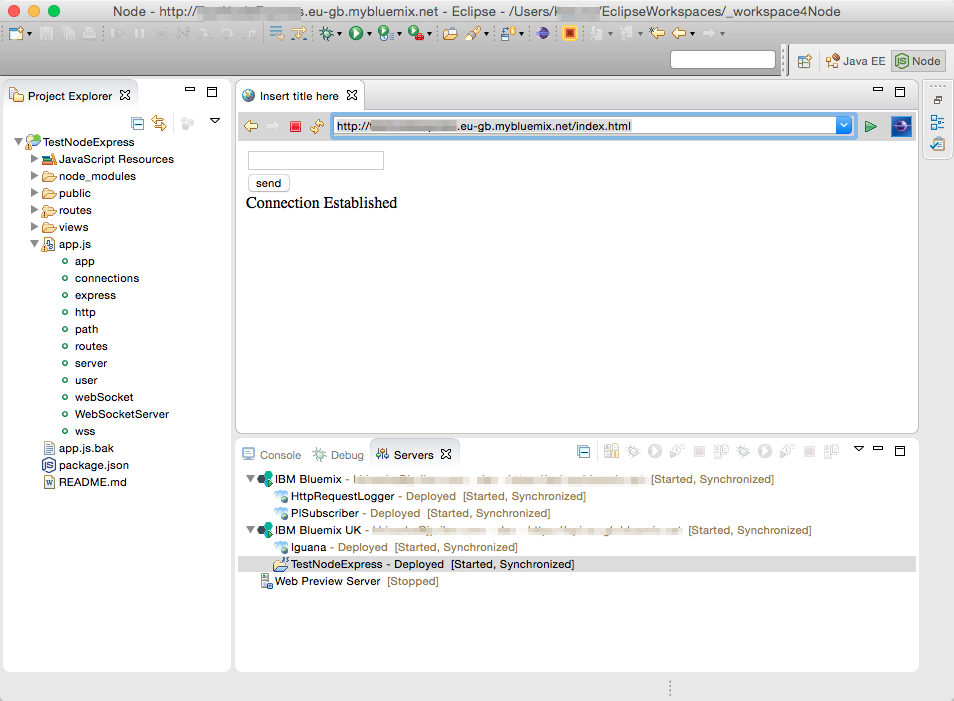Image resolution: width=954 pixels, height=701 pixels.
Task: Select Web Preview Server entry
Action: pos(349,581)
